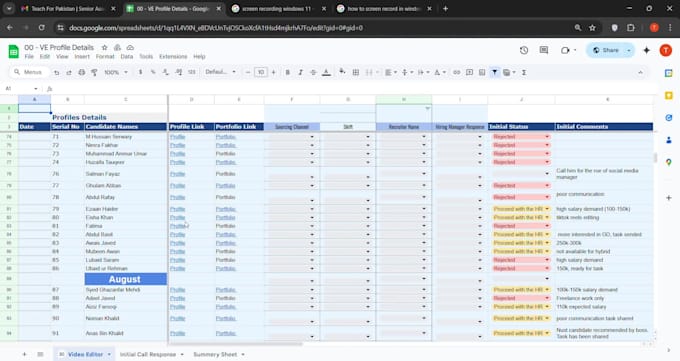Open Profile link for Awais Javed
The height and width of the screenshot is (361, 680).
coord(177,243)
